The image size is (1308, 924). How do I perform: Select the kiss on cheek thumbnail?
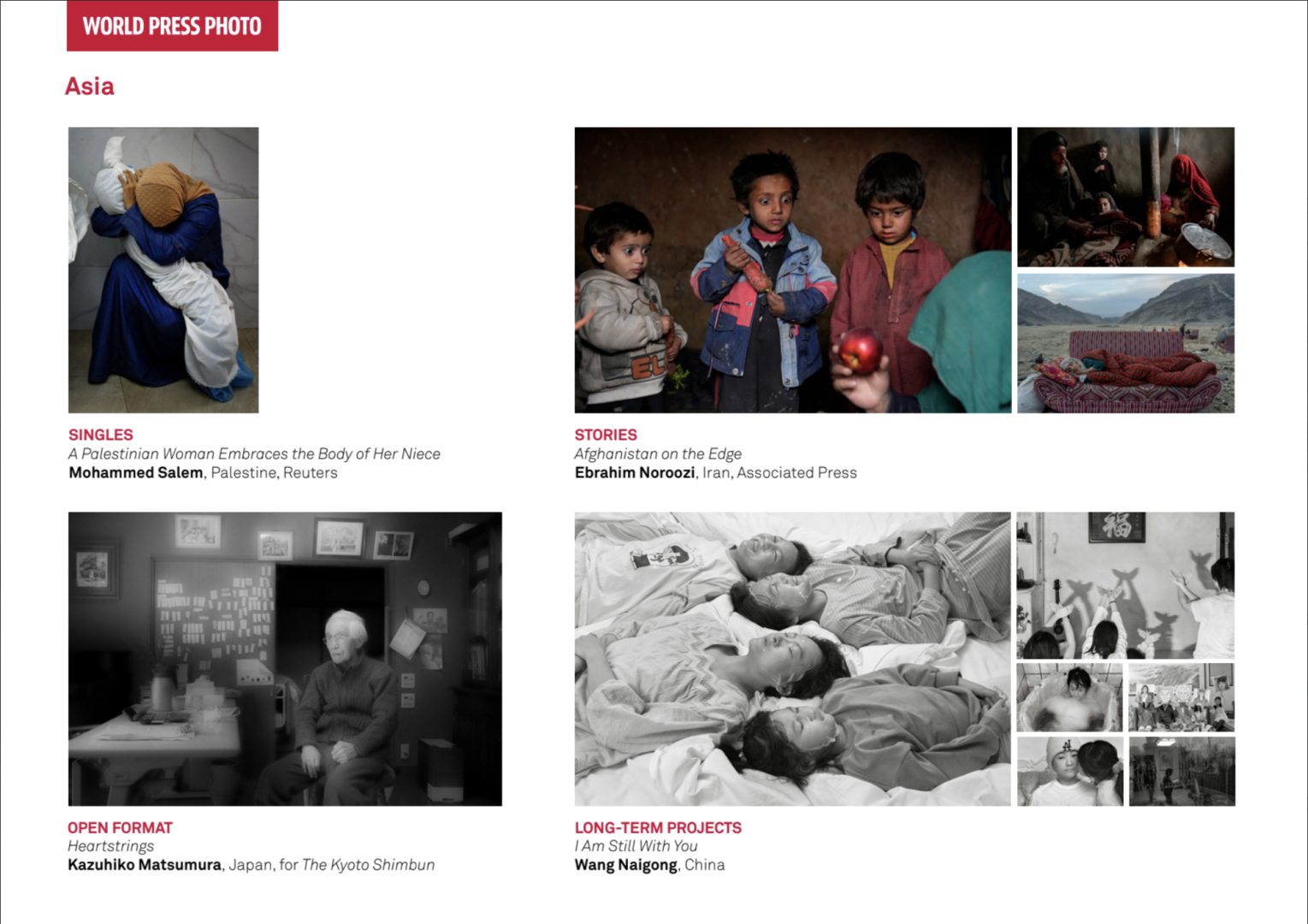(x=1069, y=772)
